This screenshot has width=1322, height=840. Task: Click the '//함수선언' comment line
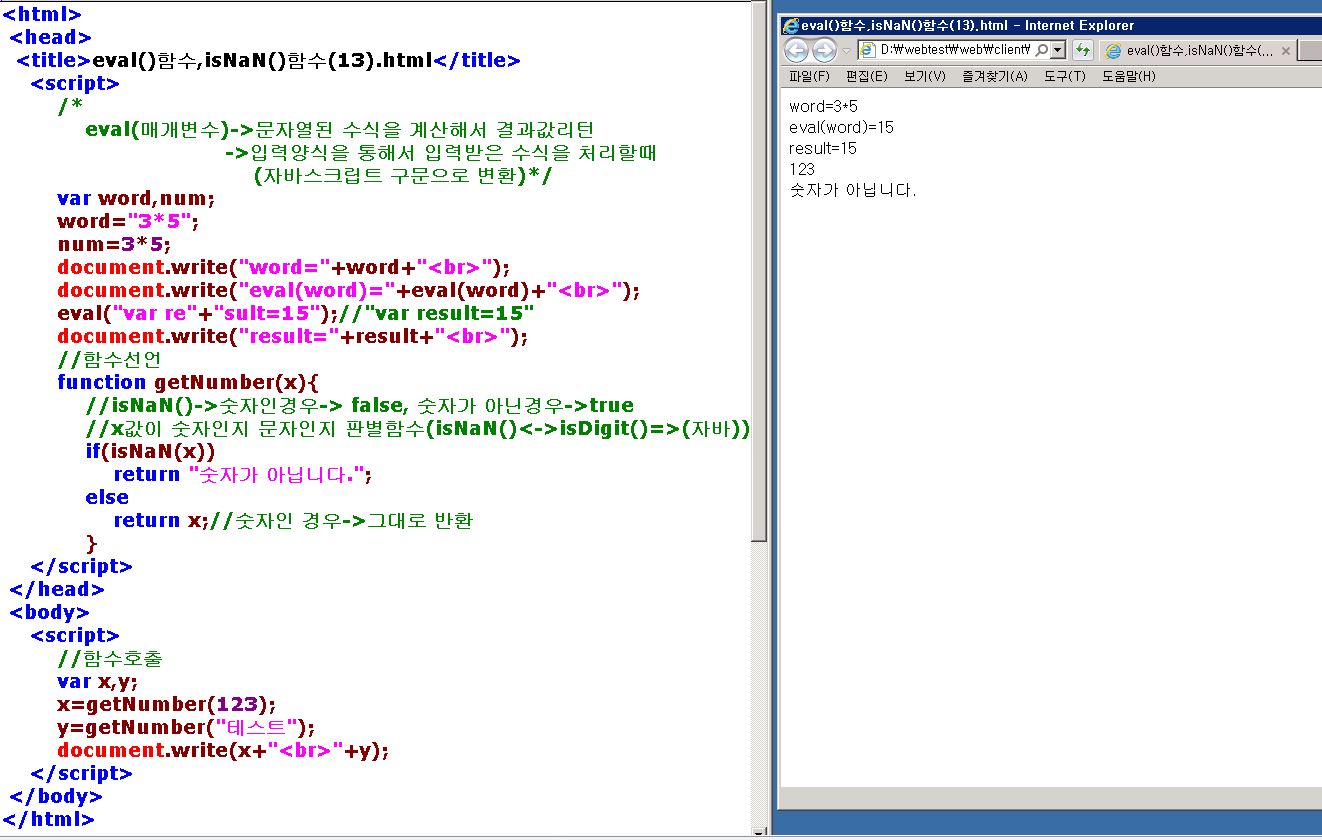point(109,359)
